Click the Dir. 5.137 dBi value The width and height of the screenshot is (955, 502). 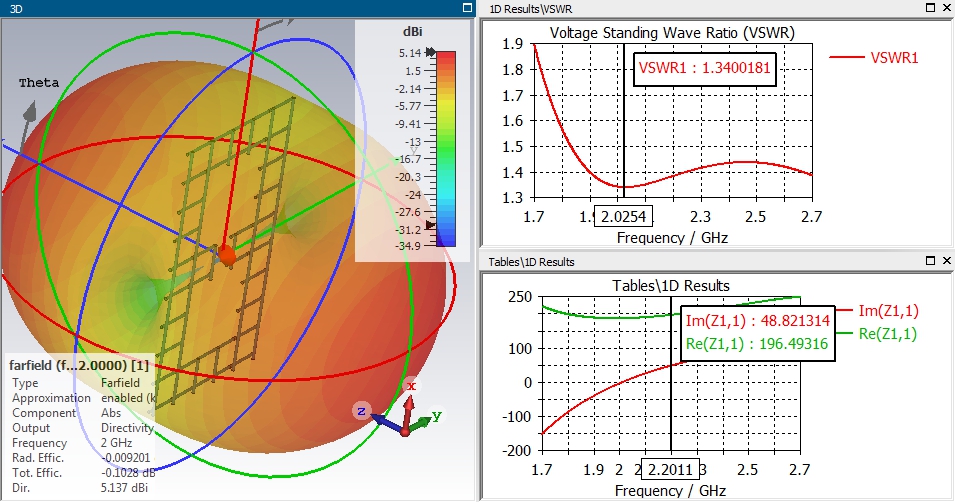tap(124, 488)
